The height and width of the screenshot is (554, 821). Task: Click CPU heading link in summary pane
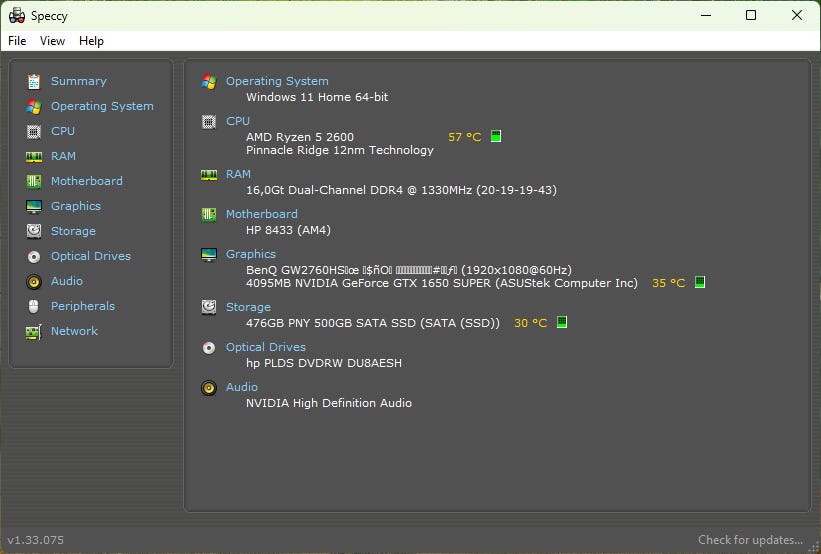pos(238,121)
